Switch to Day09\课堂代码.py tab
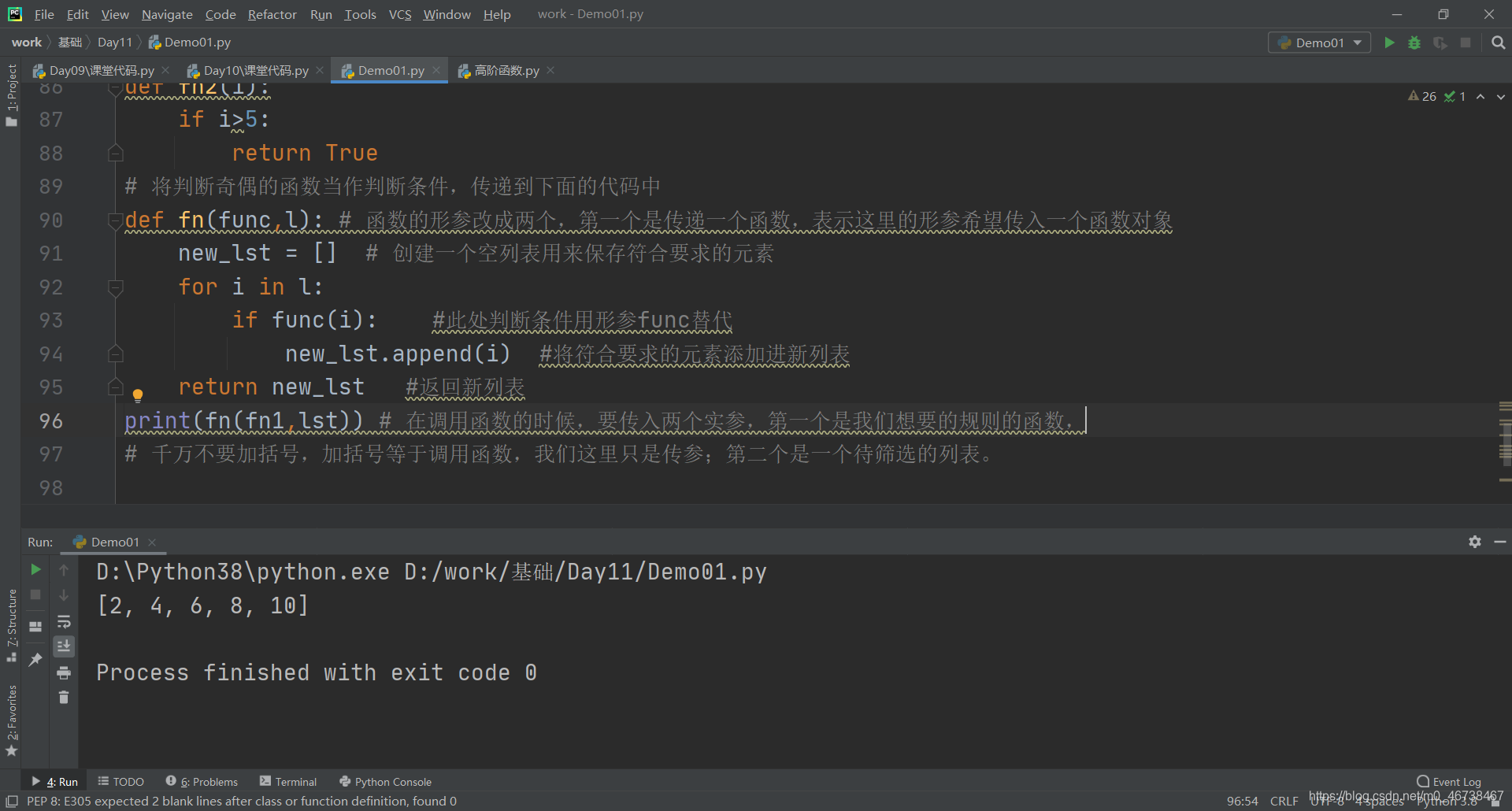The image size is (1512, 811). 101,71
